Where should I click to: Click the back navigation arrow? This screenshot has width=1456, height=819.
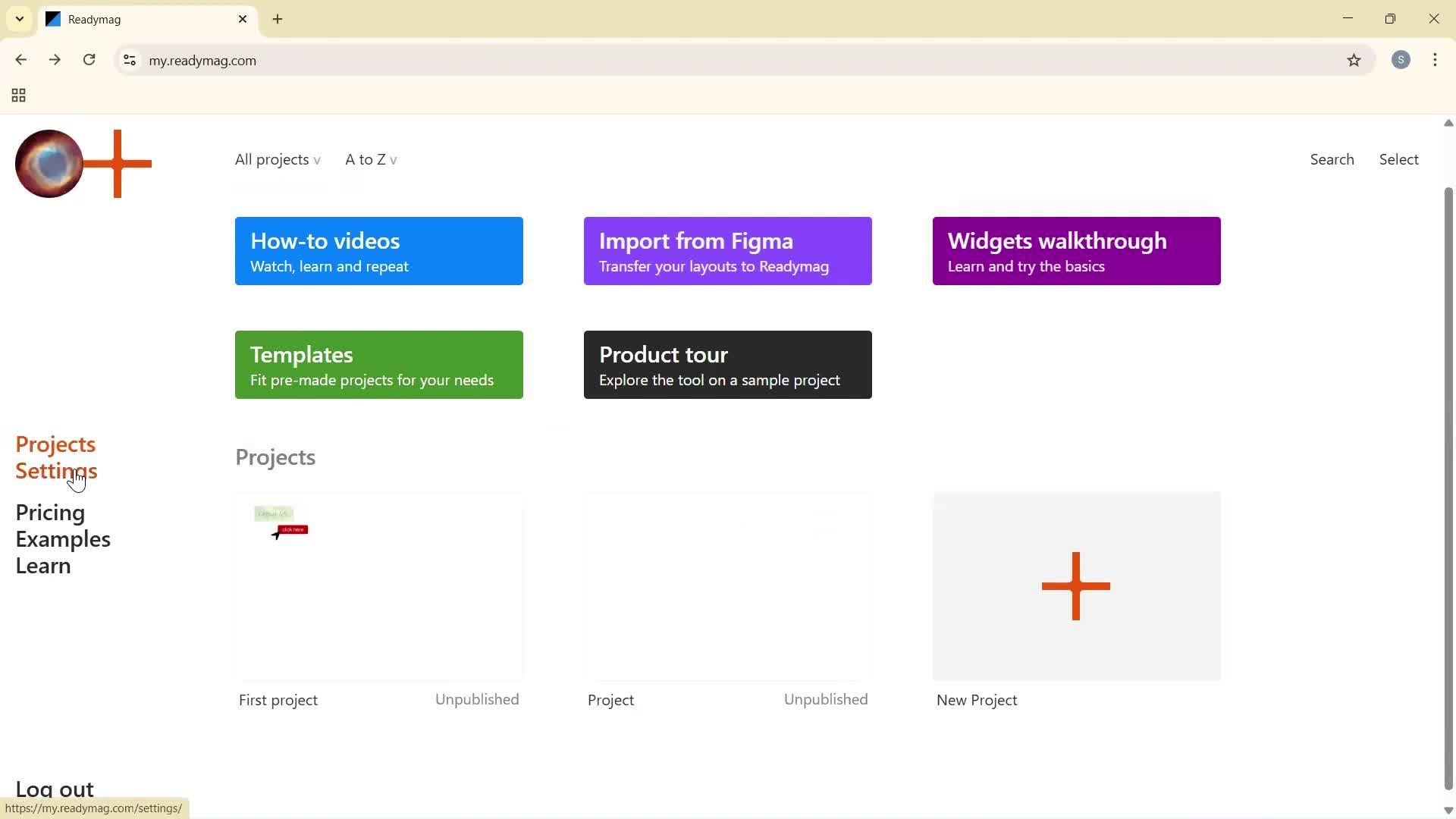pos(20,60)
